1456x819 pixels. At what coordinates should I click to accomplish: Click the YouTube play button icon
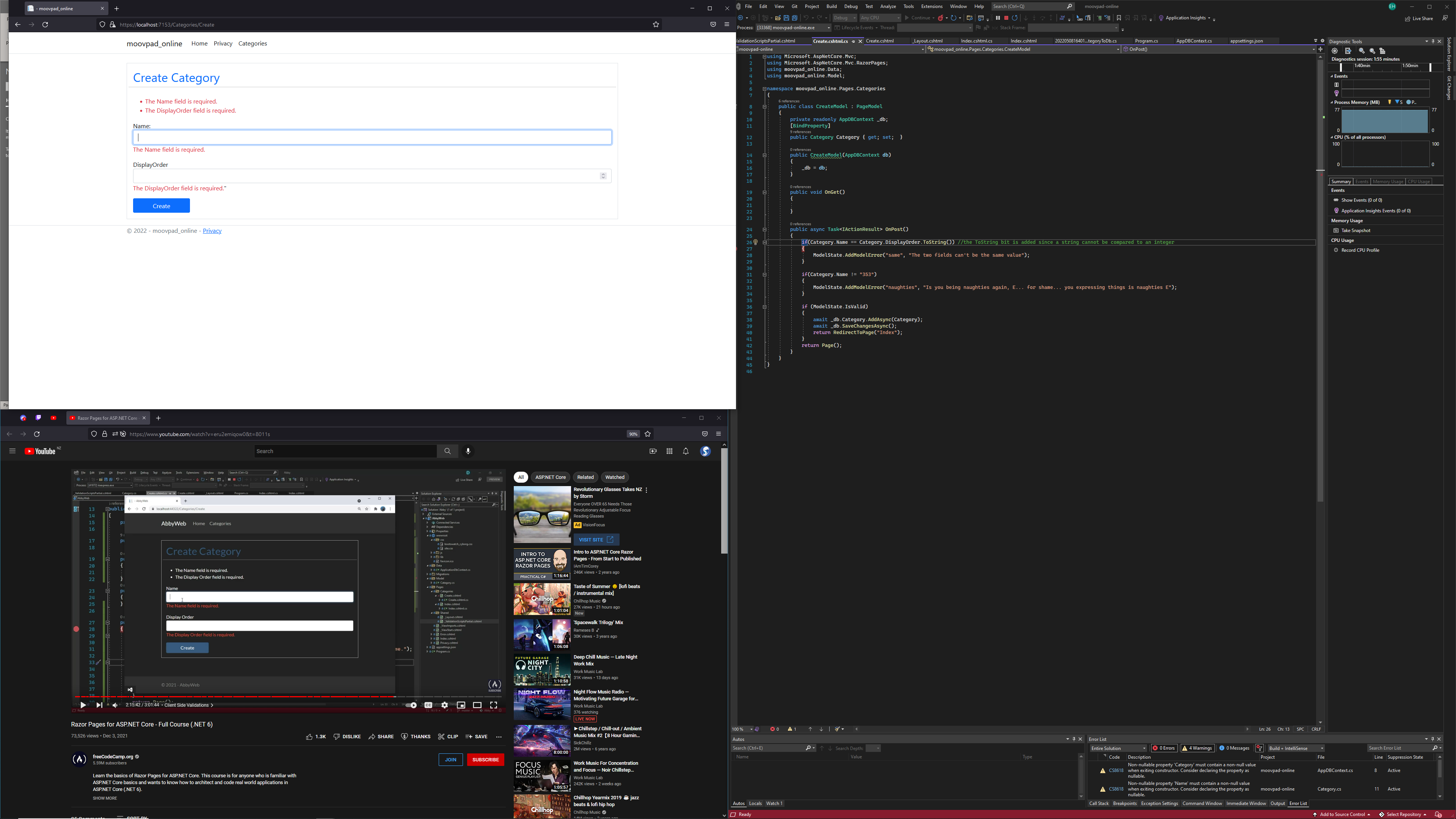pyautogui.click(x=83, y=705)
